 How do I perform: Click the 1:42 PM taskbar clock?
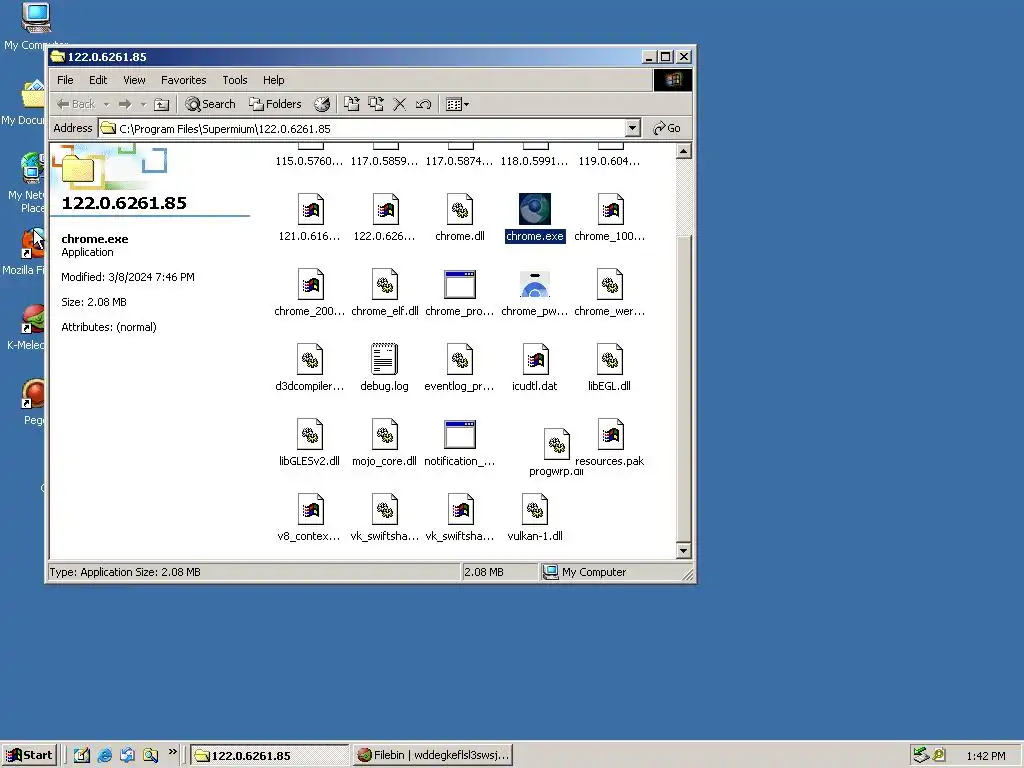986,756
